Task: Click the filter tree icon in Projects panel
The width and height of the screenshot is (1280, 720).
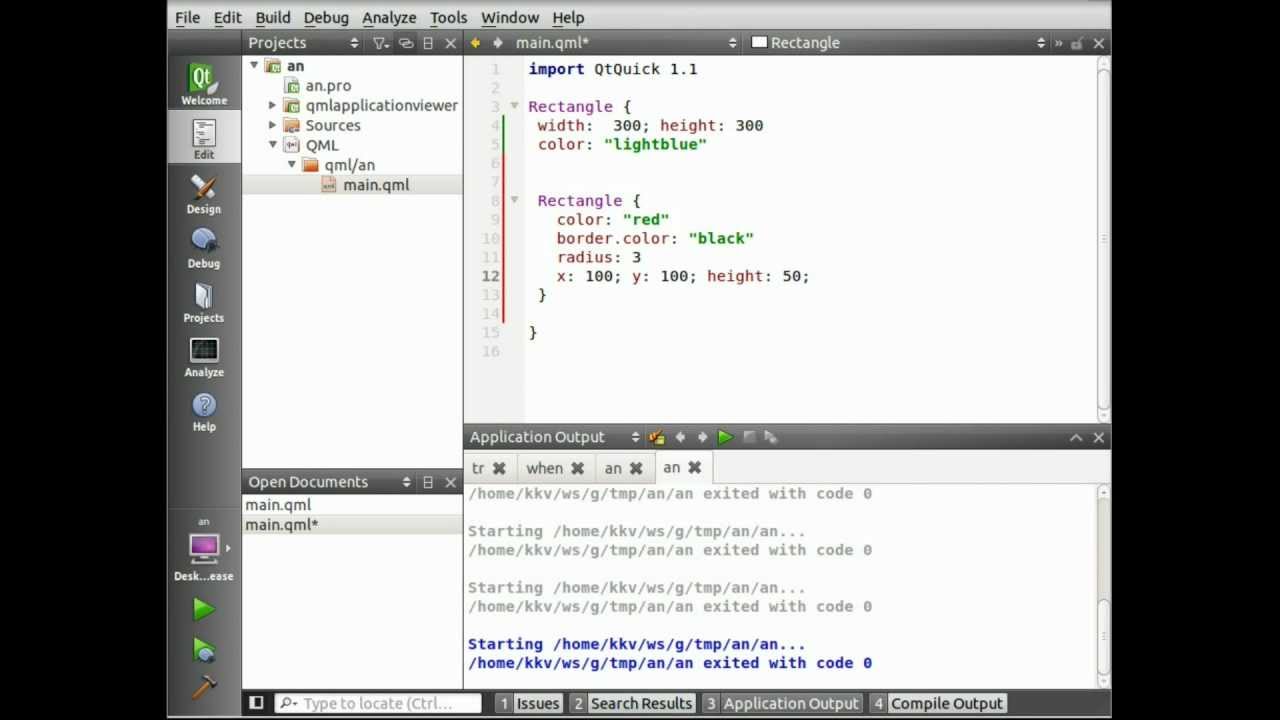Action: click(x=381, y=43)
